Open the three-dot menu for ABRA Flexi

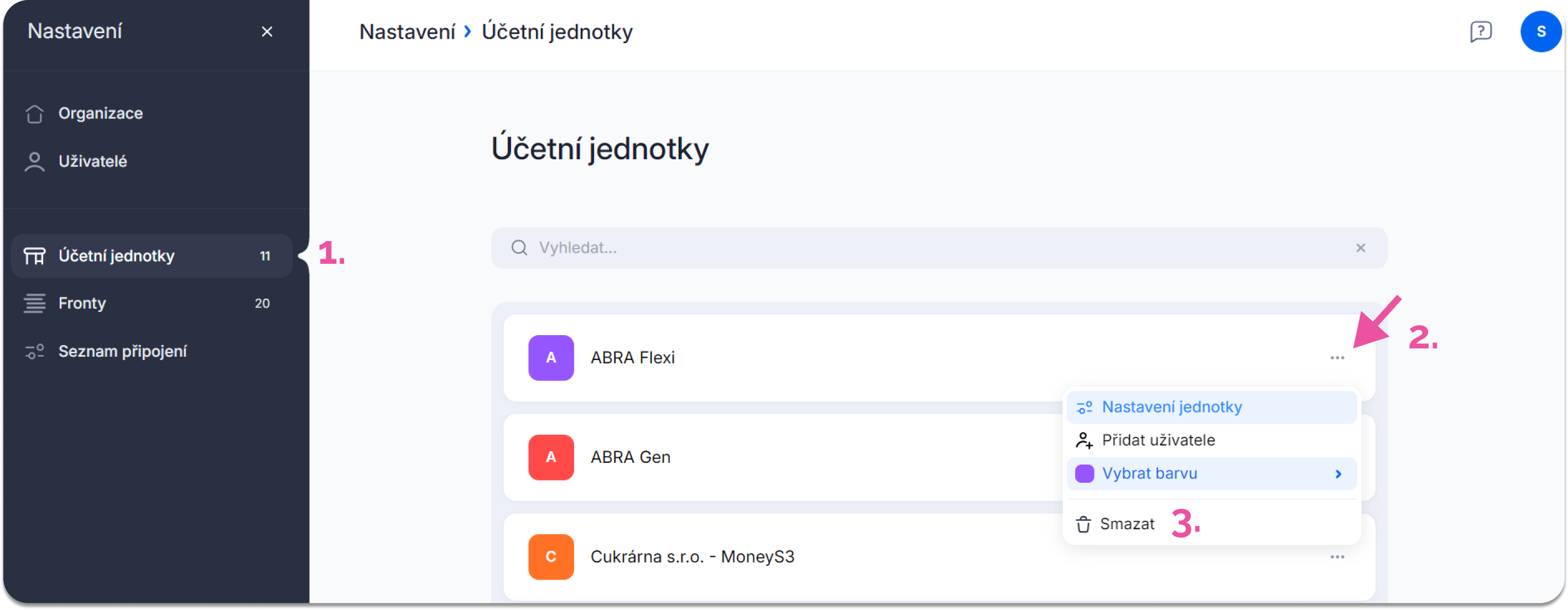click(x=1337, y=357)
